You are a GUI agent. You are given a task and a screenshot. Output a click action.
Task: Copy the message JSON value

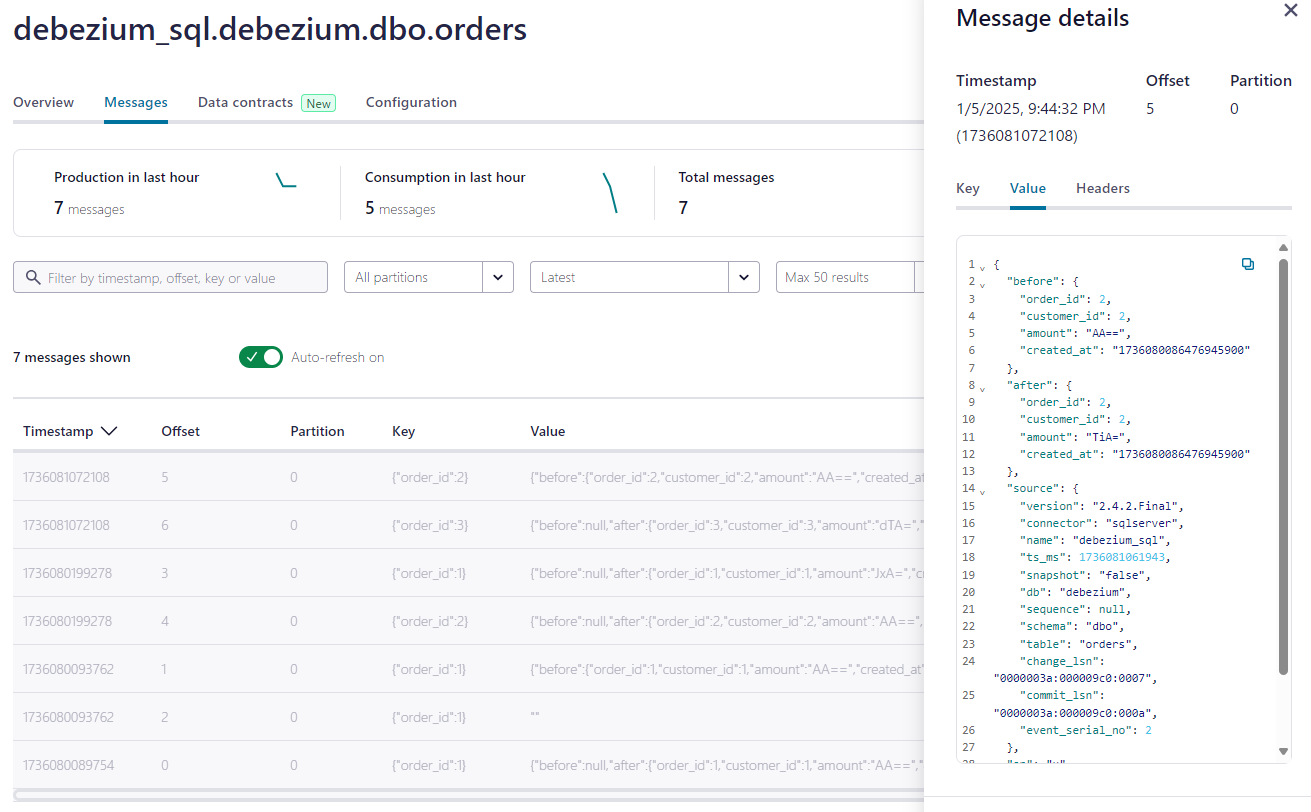pyautogui.click(x=1247, y=264)
